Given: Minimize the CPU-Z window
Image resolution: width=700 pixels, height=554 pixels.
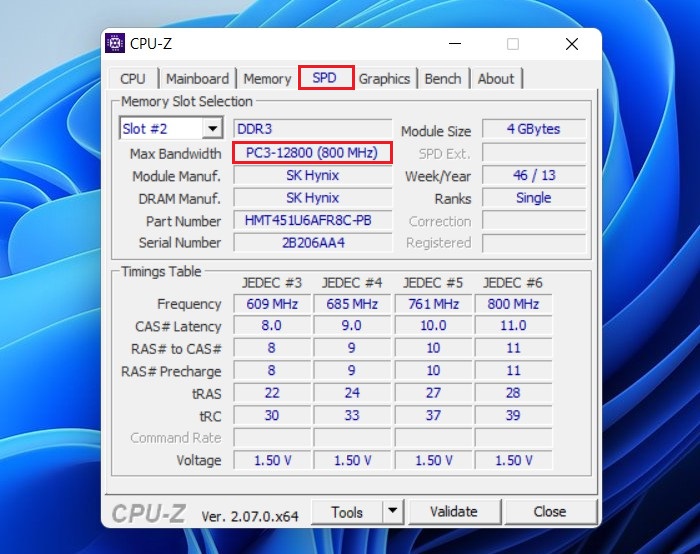Looking at the screenshot, I should coord(455,44).
